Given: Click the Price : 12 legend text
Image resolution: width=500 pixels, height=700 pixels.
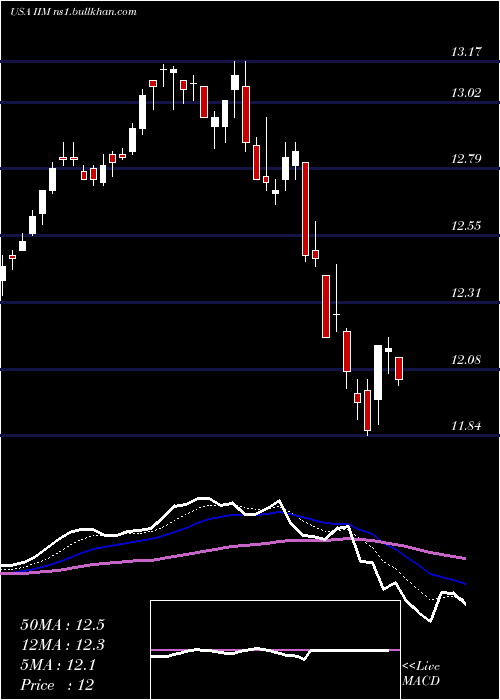Looking at the screenshot, I should (x=57, y=685).
